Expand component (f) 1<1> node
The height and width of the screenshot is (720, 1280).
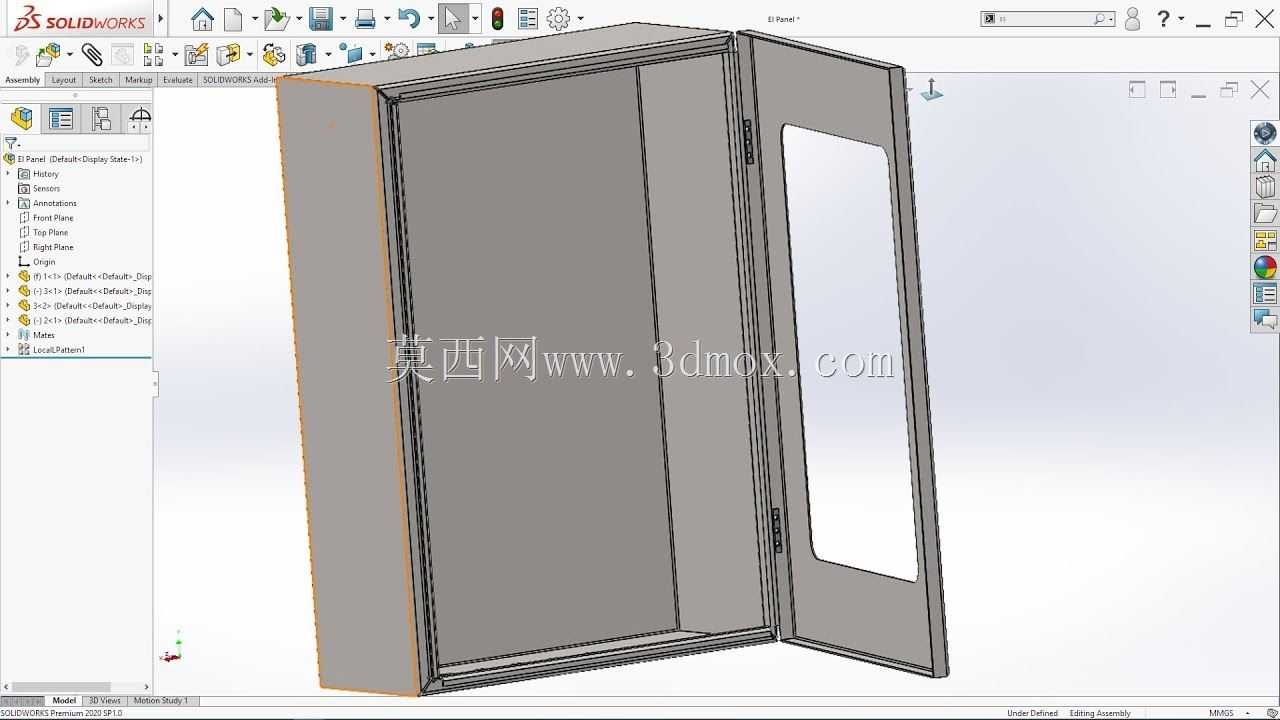pos(8,276)
